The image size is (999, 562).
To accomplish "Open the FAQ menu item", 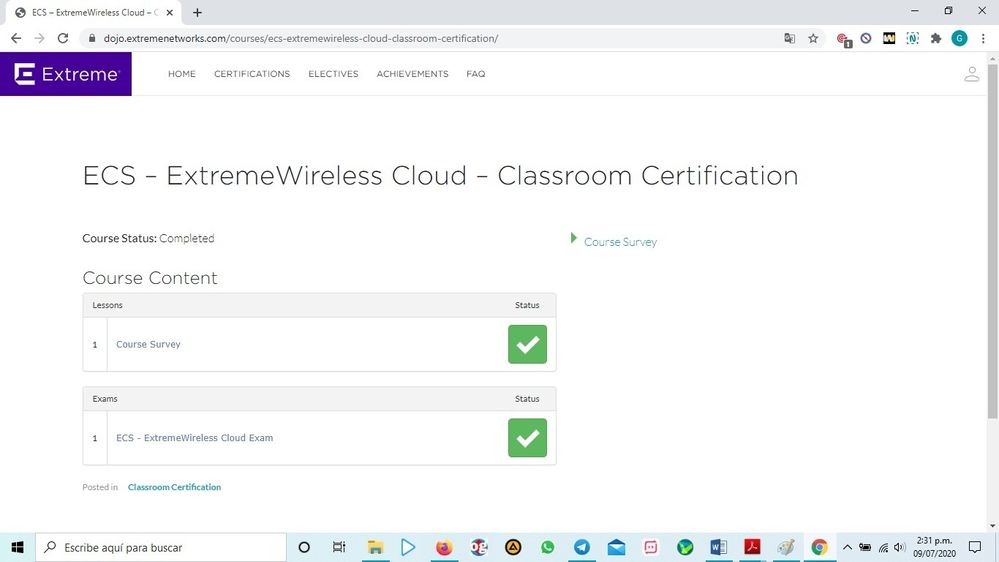I will [x=475, y=74].
